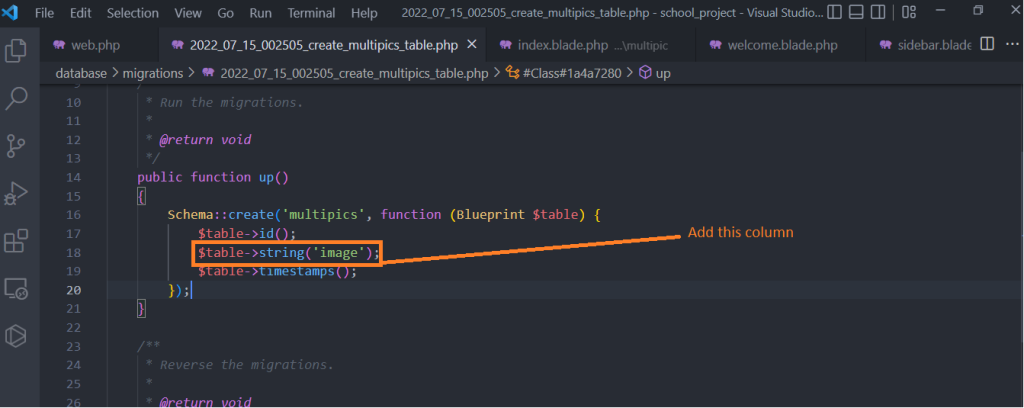Viewport: 1024px width, 408px height.
Task: Open the Remote Explorer icon
Action: (x=16, y=289)
